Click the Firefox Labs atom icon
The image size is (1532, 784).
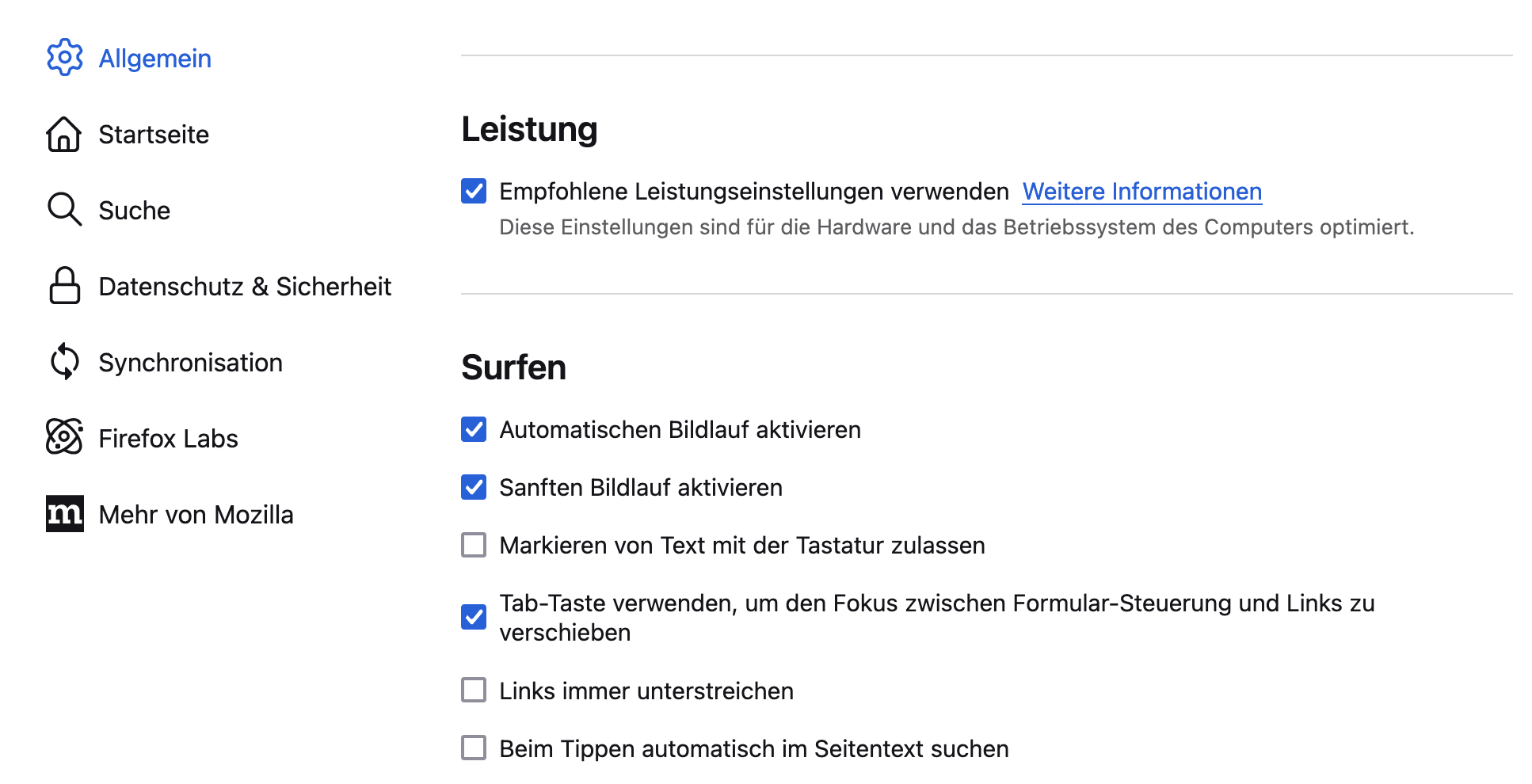[x=64, y=437]
